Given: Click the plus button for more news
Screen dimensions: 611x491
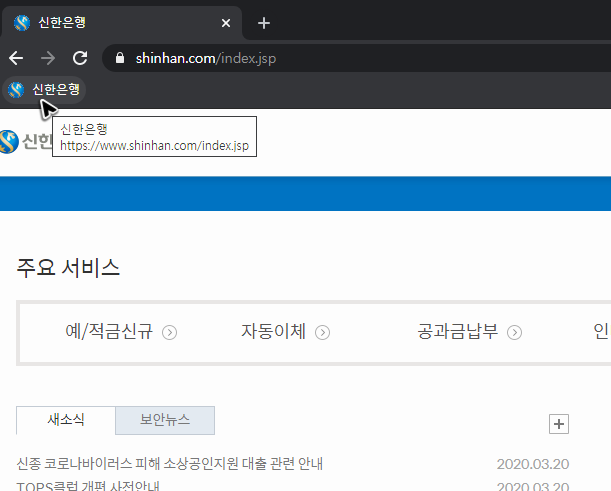Looking at the screenshot, I should click(559, 424).
